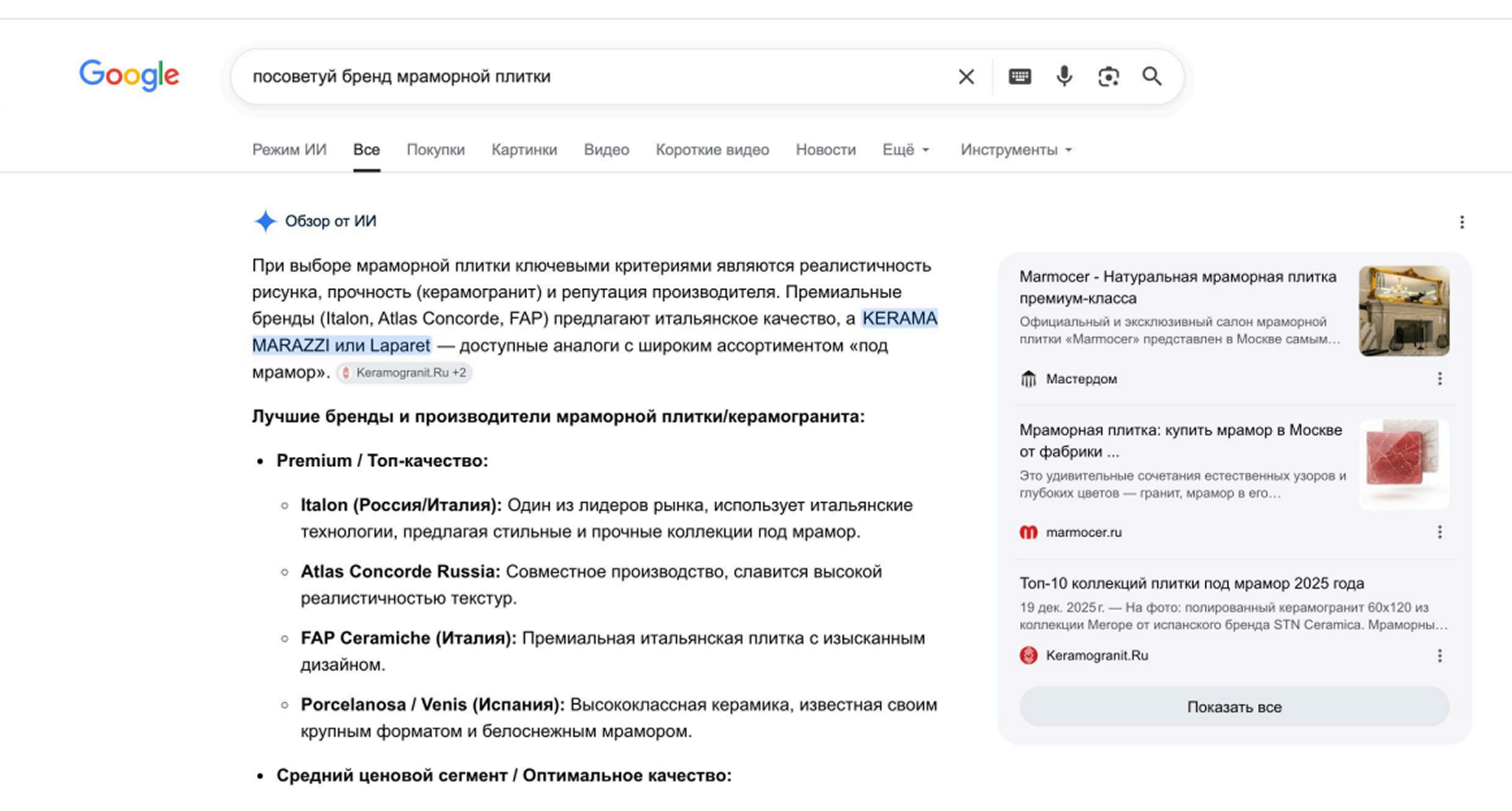The image size is (1512, 811).
Task: Open the Видео tab
Action: 606,150
